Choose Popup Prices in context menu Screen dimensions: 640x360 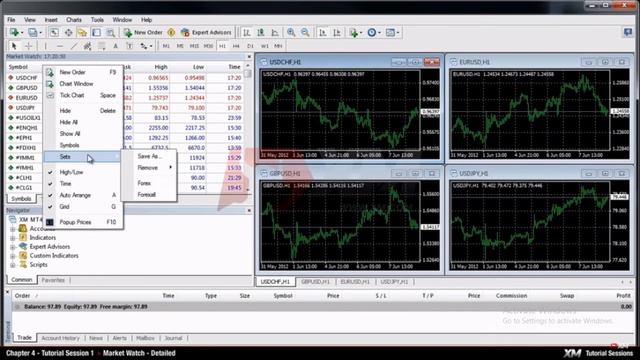(83, 222)
